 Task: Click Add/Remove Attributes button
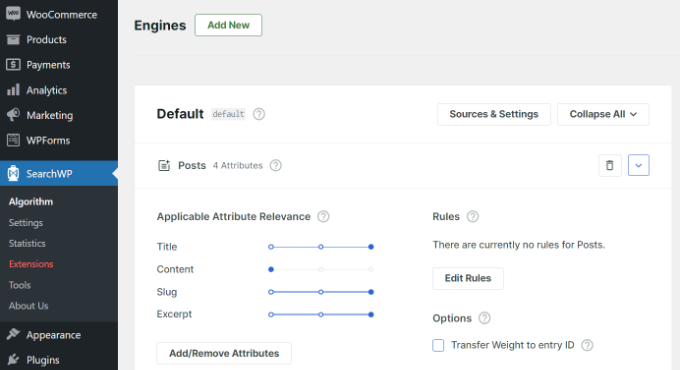(x=224, y=354)
